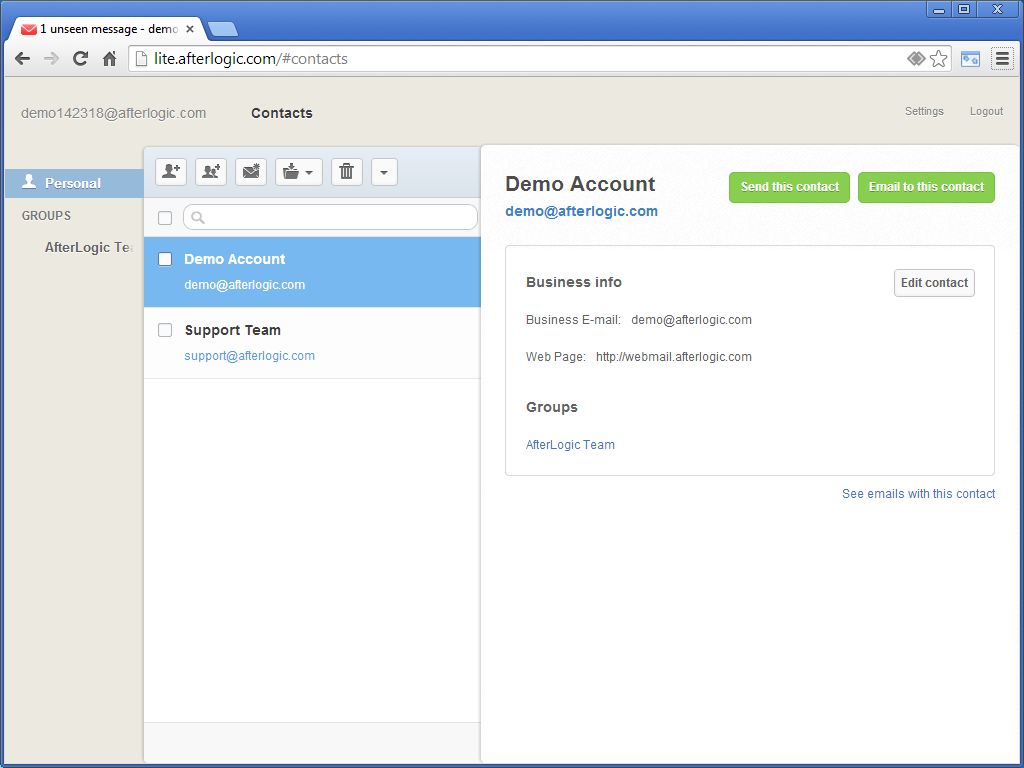
Task: Click the browser back arrow
Action: point(23,59)
